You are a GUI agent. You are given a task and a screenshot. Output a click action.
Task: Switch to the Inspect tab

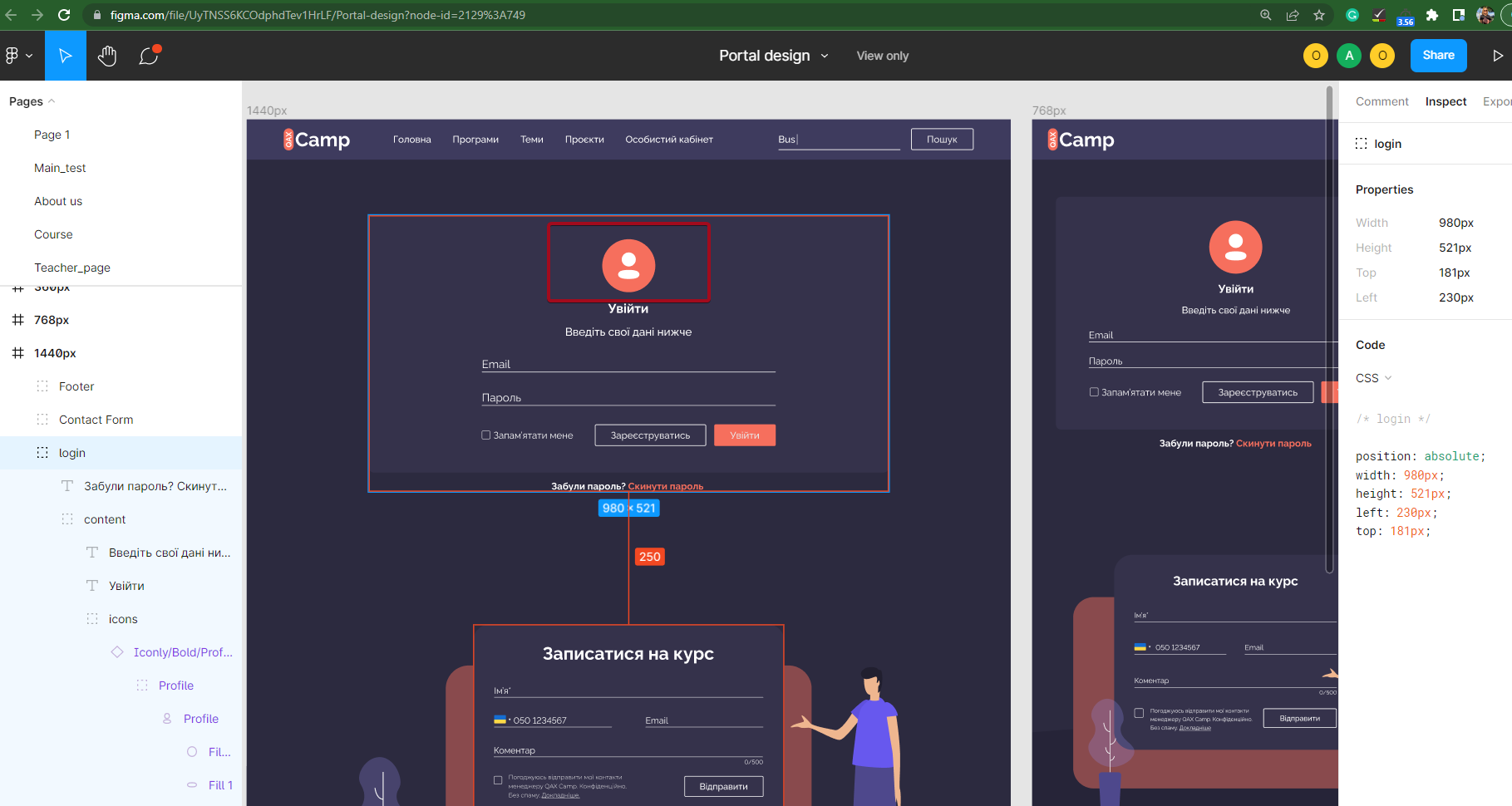(x=1446, y=101)
